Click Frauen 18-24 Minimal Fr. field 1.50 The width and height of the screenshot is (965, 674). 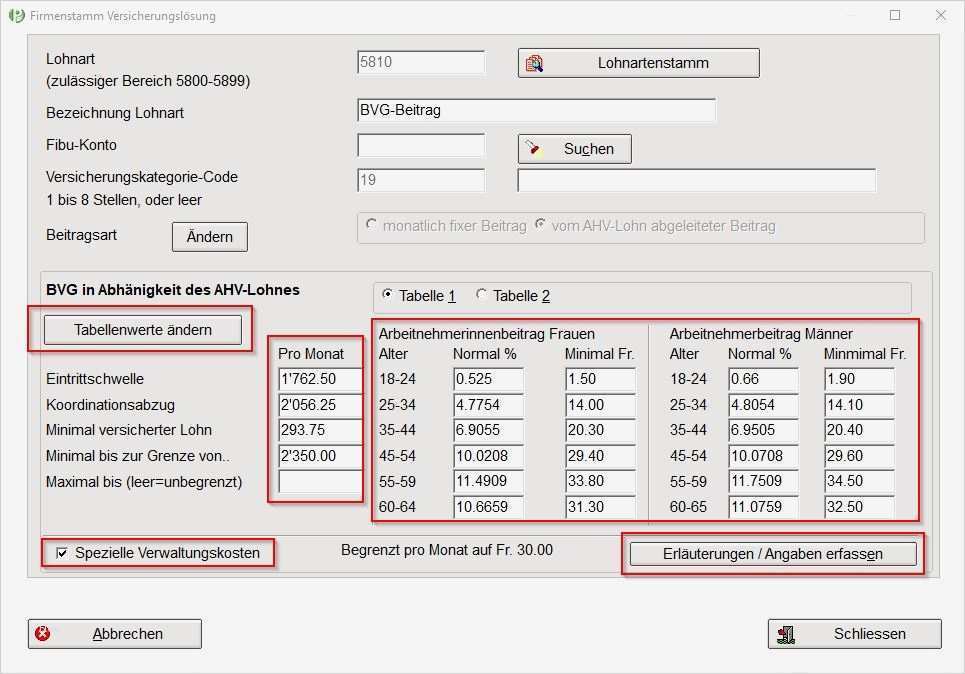(x=601, y=379)
